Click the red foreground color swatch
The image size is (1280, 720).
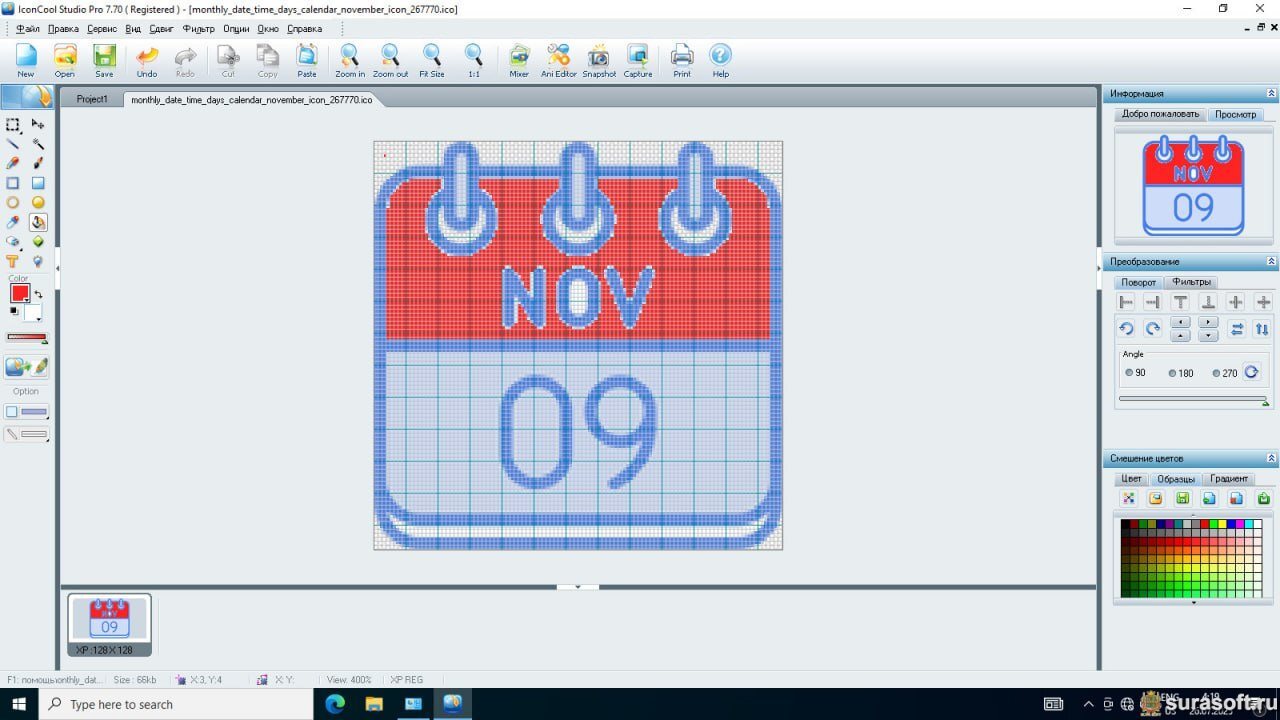19,293
